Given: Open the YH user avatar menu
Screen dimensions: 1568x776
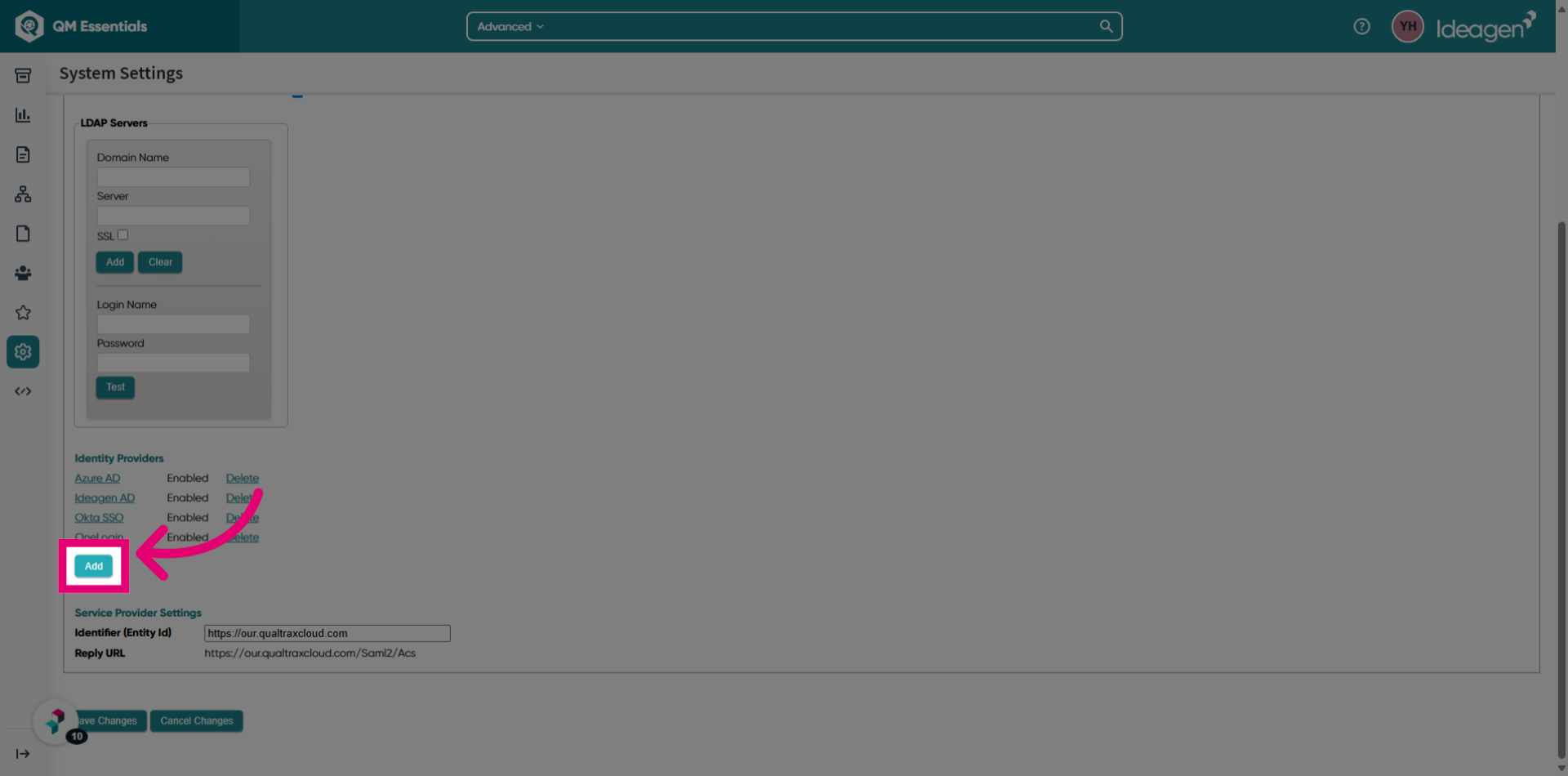Looking at the screenshot, I should [x=1407, y=26].
